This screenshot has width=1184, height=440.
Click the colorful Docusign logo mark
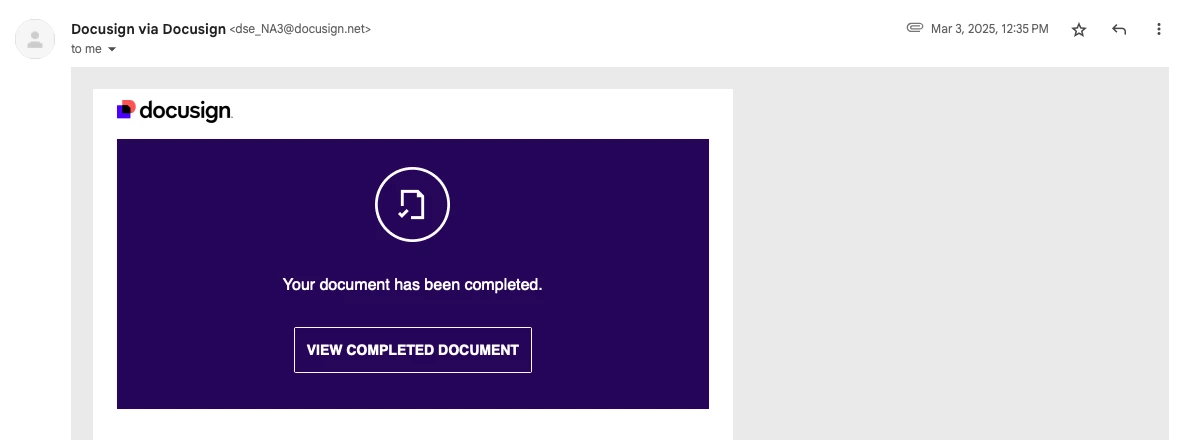tap(126, 109)
